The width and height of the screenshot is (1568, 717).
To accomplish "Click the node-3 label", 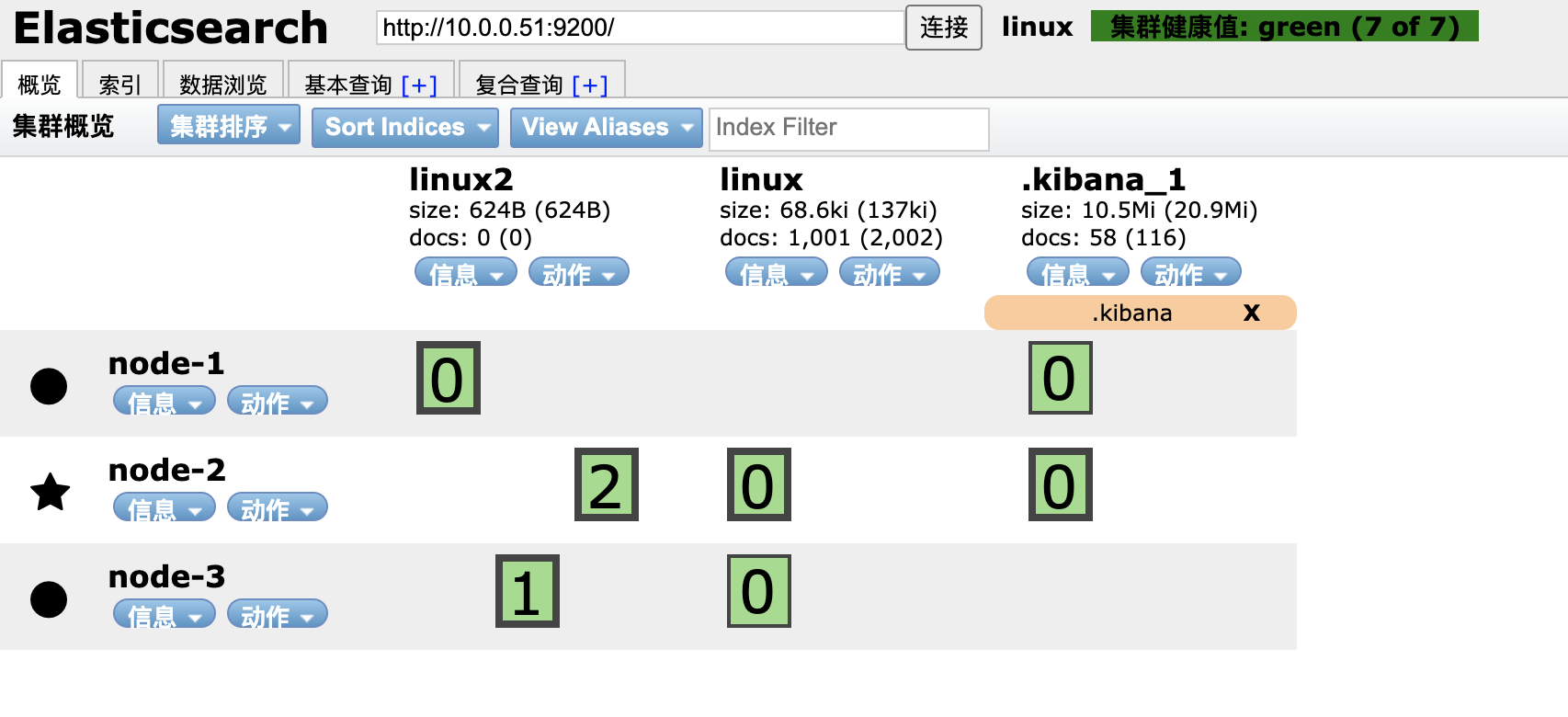I will click(x=166, y=576).
